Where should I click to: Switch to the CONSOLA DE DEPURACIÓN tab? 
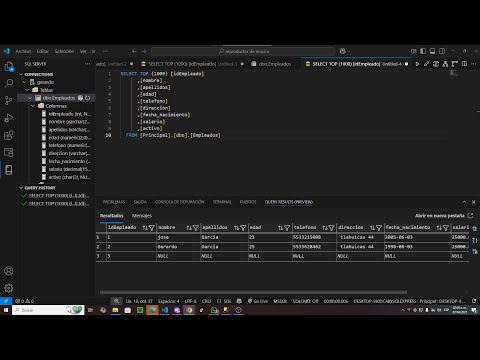point(180,202)
